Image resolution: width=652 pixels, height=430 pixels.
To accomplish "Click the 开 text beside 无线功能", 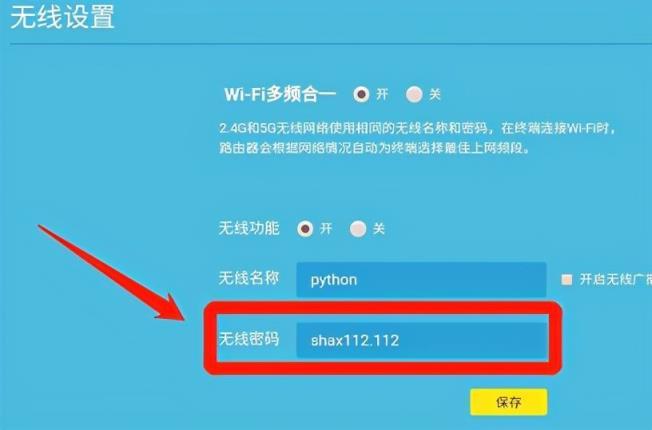I will [x=326, y=229].
